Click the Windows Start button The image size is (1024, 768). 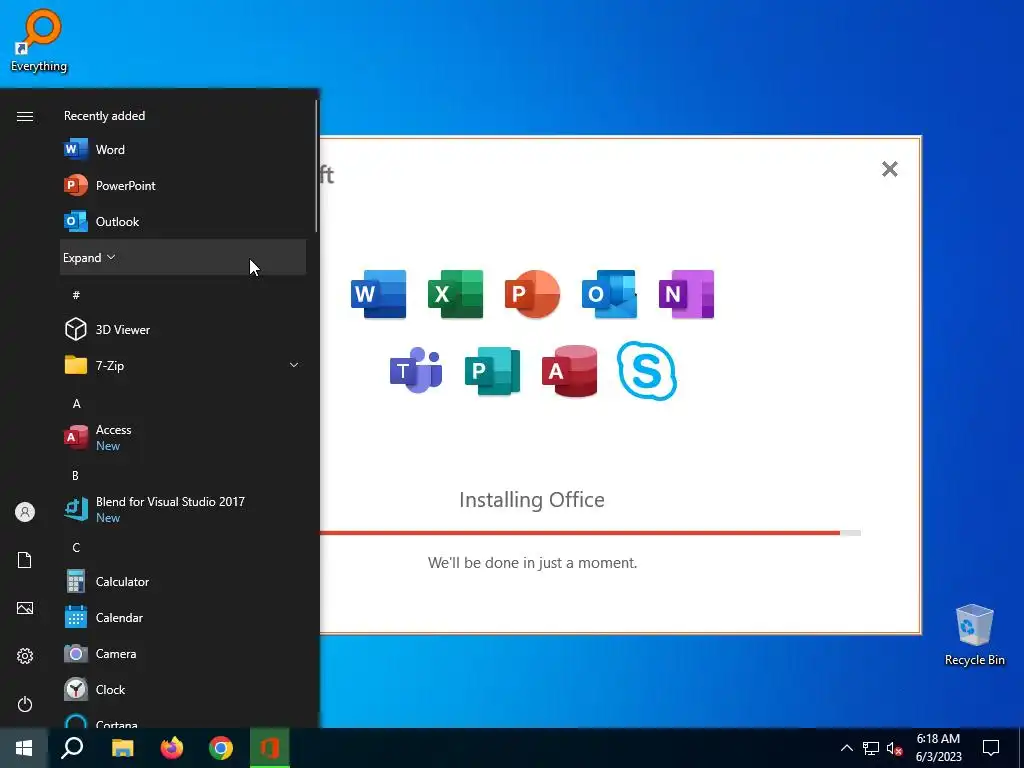[24, 748]
